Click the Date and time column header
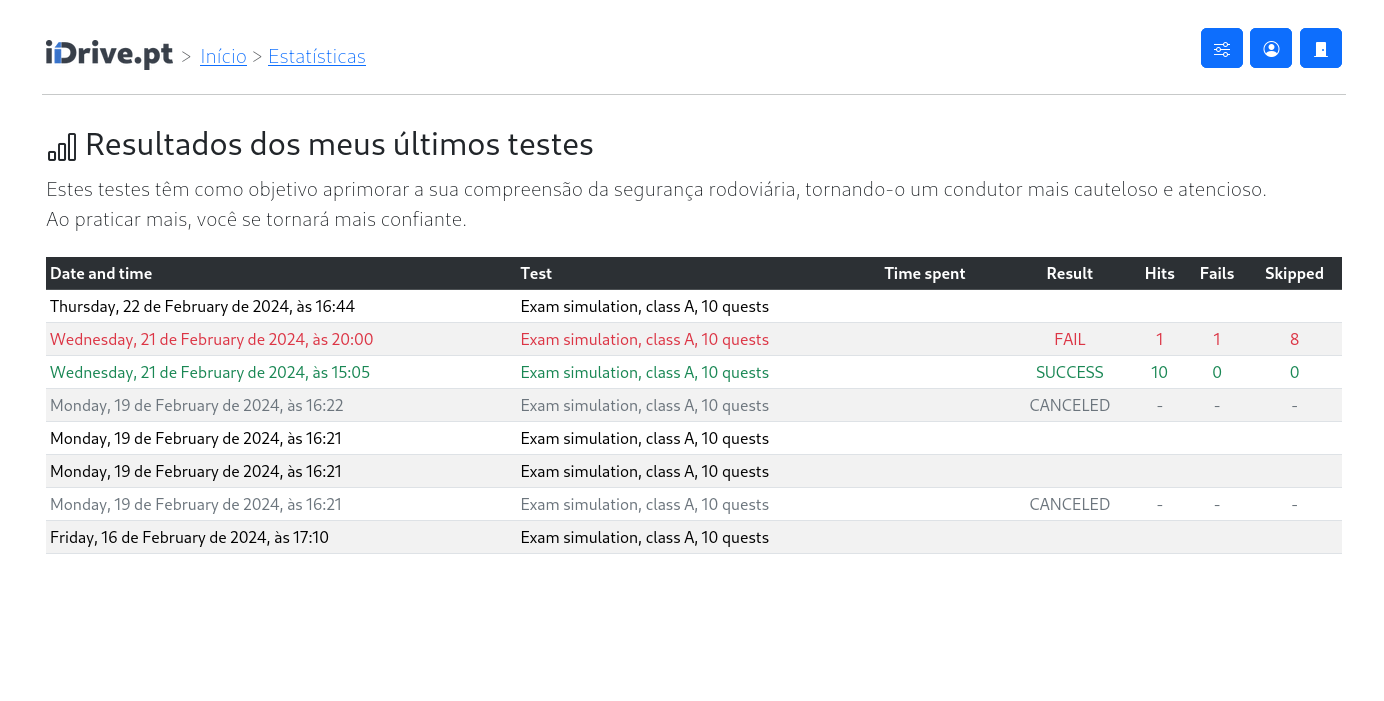The height and width of the screenshot is (701, 1384). [101, 274]
